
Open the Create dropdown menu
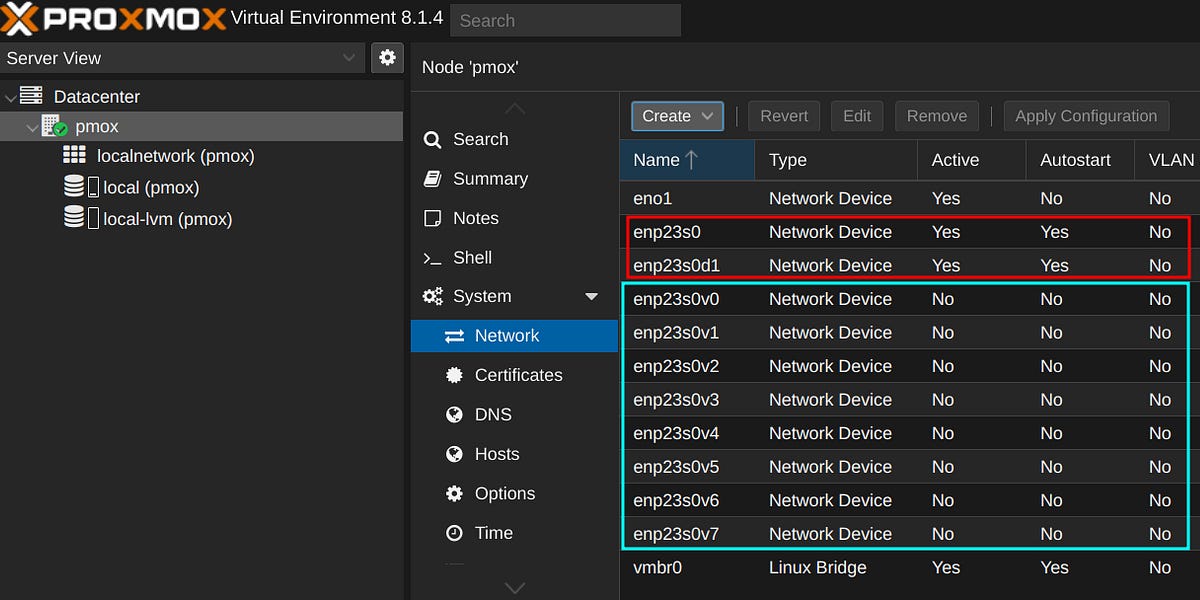point(677,116)
